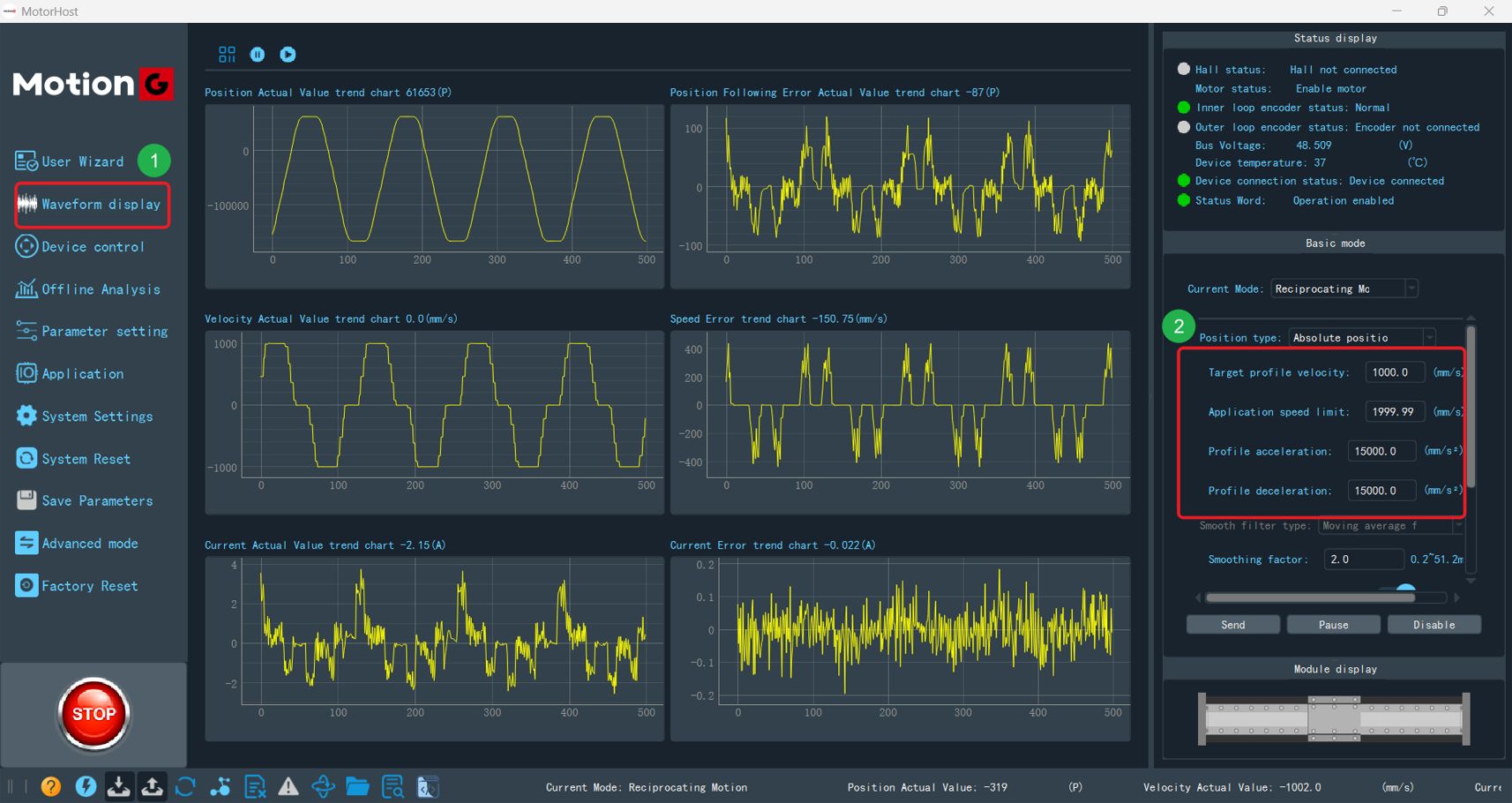Screen dimensions: 1512x803
Task: Click the connected nodes icon
Action: tap(221, 786)
